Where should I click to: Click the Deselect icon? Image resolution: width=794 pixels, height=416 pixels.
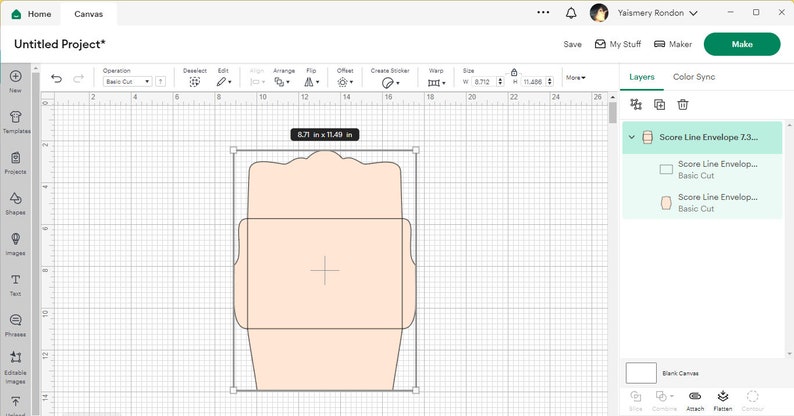(194, 81)
